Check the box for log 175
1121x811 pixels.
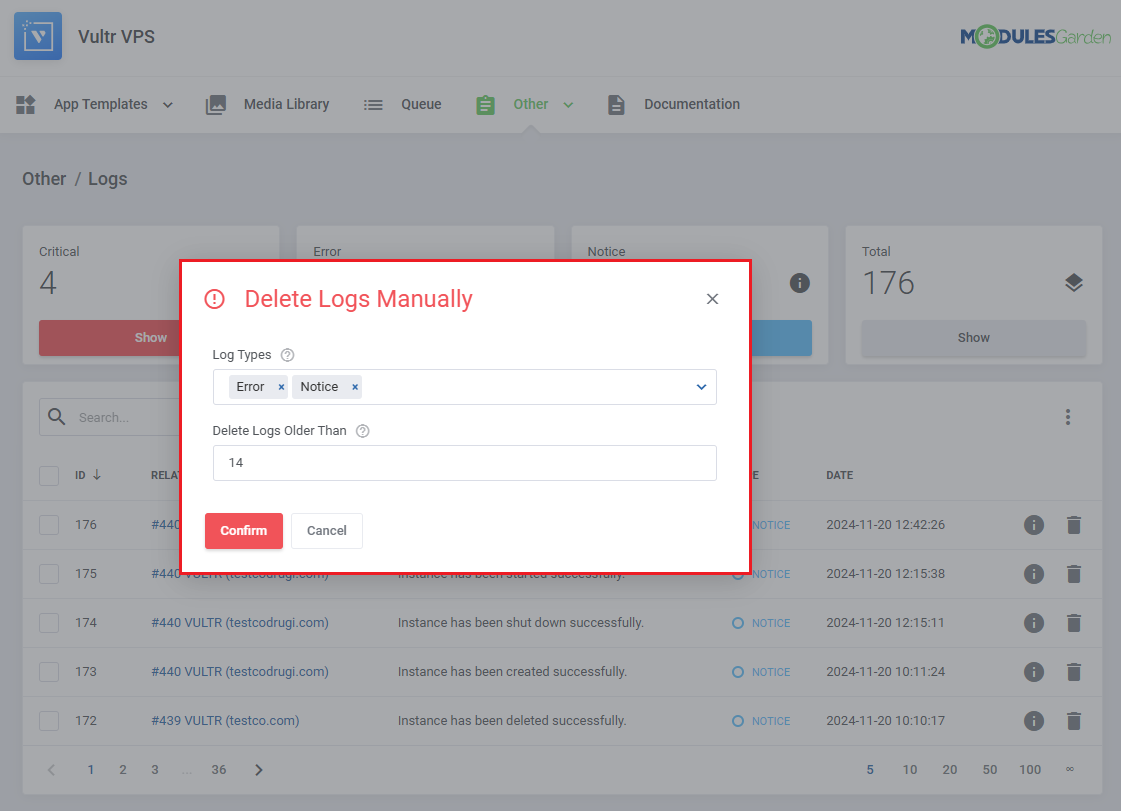(49, 574)
